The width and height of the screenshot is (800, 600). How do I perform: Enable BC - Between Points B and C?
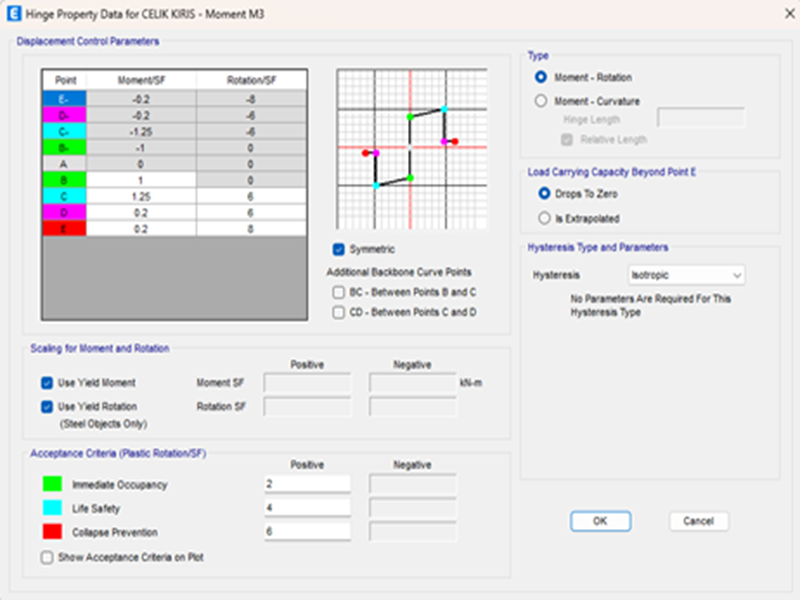[339, 292]
